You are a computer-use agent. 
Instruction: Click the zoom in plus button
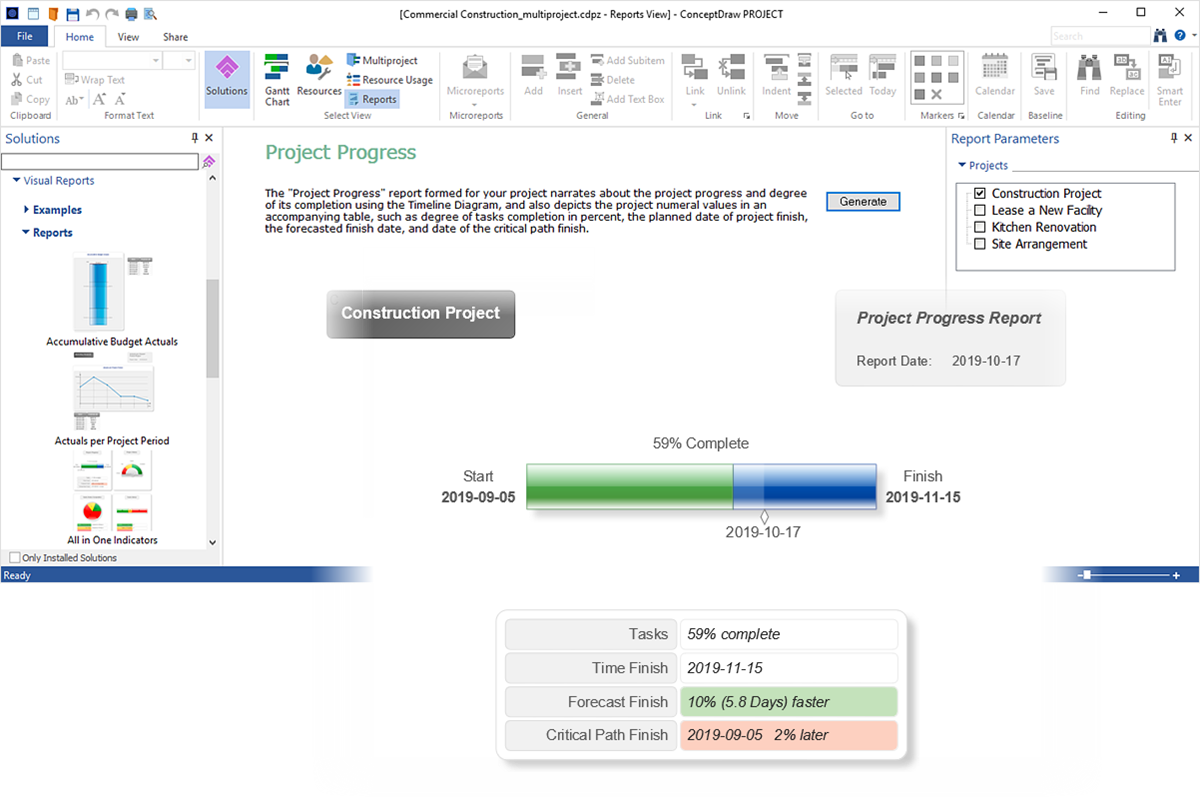click(x=1177, y=575)
